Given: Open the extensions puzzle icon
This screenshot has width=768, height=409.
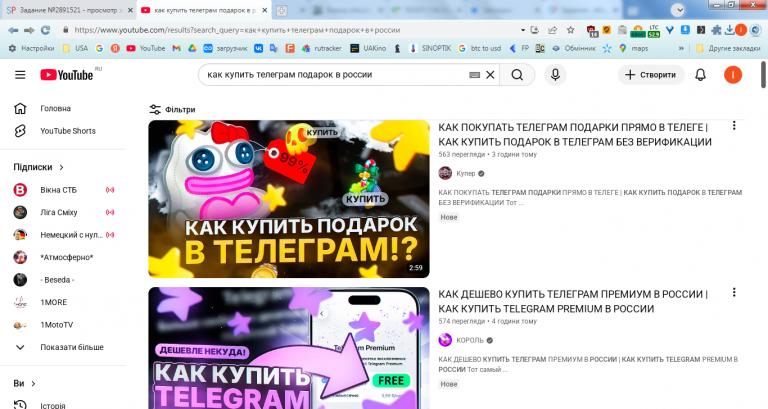Looking at the screenshot, I should coord(716,30).
